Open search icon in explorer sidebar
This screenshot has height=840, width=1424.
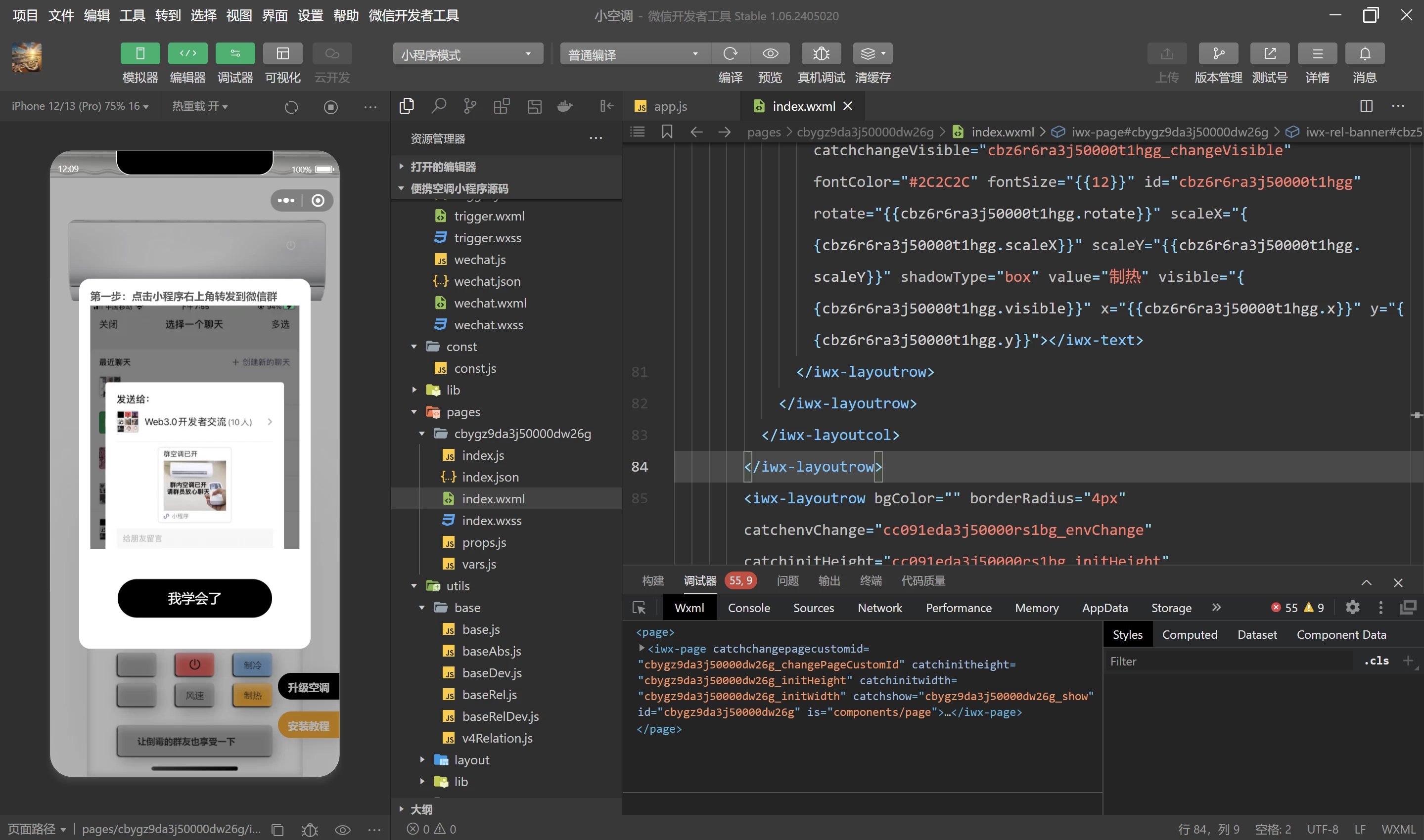[438, 106]
